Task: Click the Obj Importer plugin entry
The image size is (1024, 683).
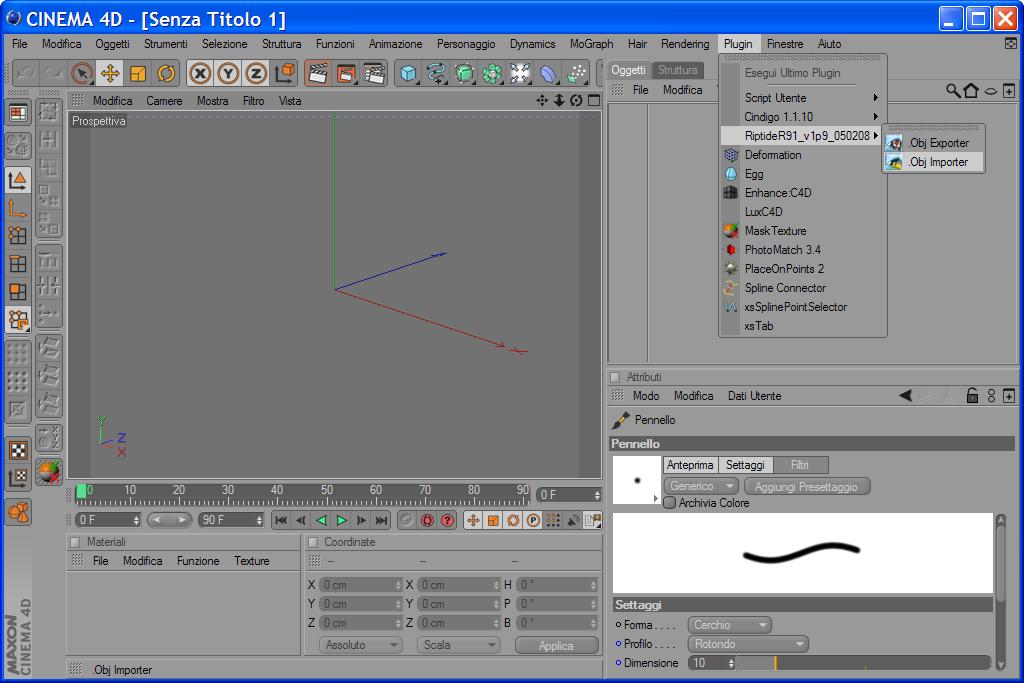Action: (934, 162)
